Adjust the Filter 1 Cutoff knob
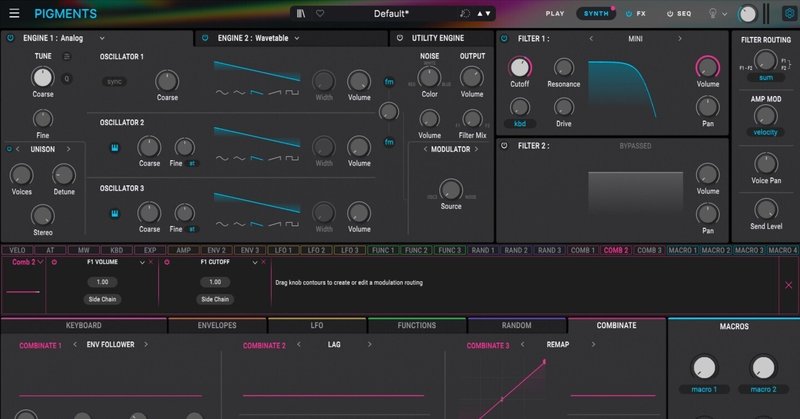The height and width of the screenshot is (419, 800). (x=519, y=67)
